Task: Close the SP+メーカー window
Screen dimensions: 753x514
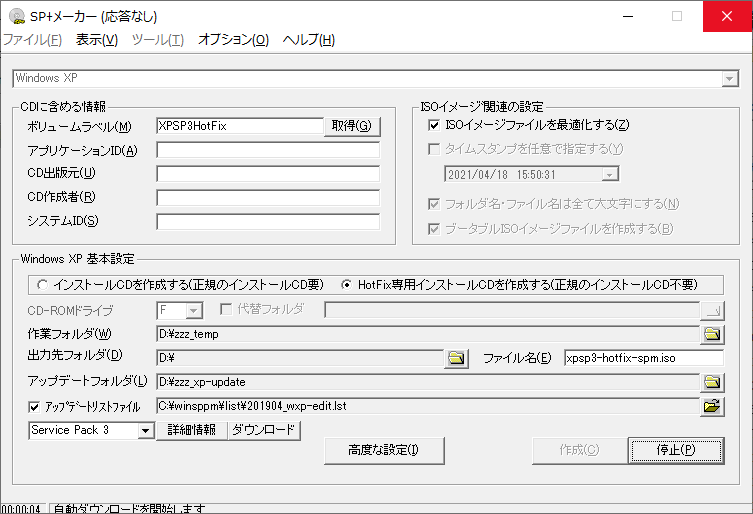Action: [x=727, y=16]
